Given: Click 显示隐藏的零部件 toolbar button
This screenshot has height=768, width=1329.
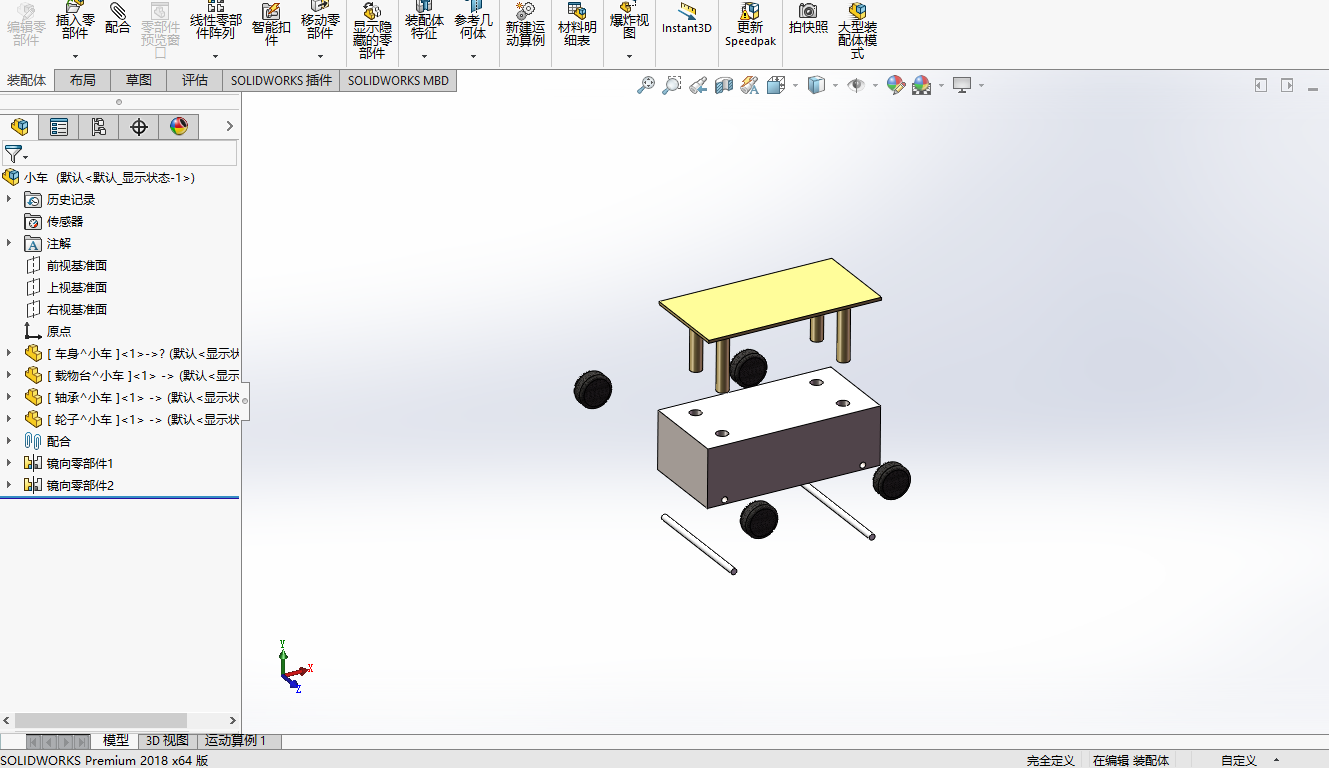Looking at the screenshot, I should (372, 31).
